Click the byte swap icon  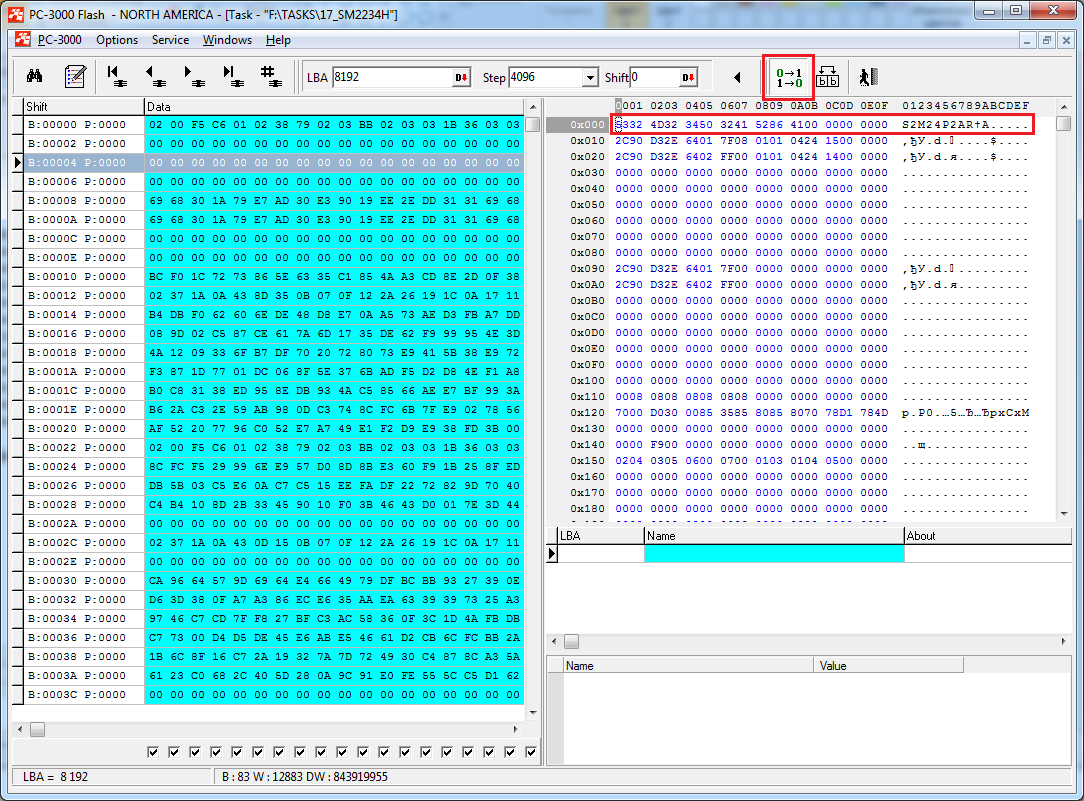[x=828, y=78]
